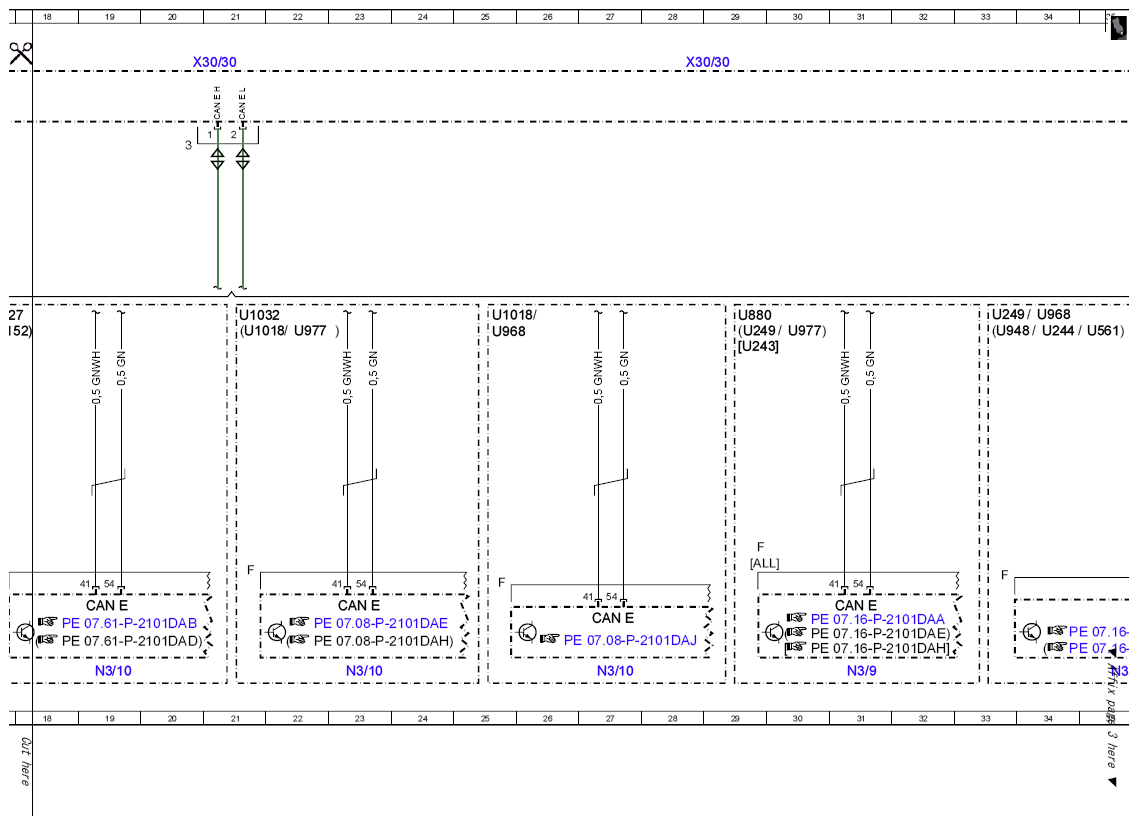The height and width of the screenshot is (825, 1138).
Task: Follow the N3/9 component link
Action: point(861,670)
